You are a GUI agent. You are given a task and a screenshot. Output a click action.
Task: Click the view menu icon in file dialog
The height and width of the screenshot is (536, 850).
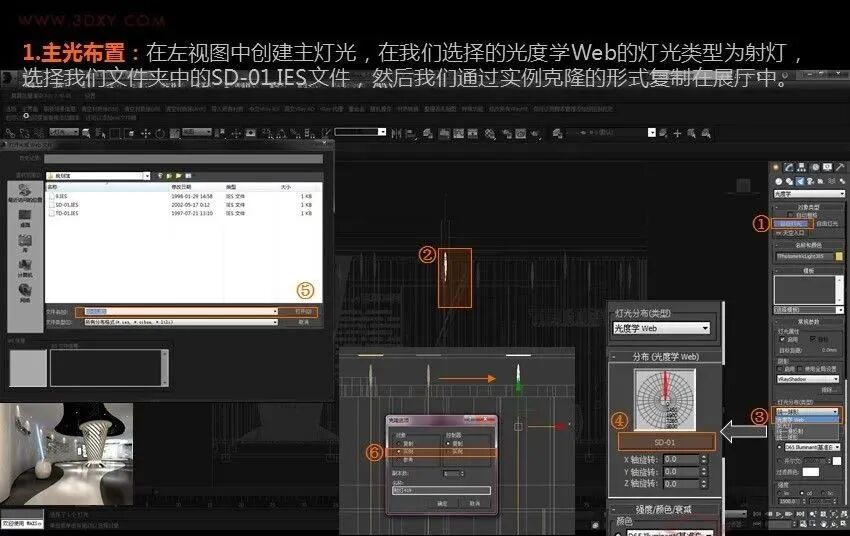[x=188, y=176]
